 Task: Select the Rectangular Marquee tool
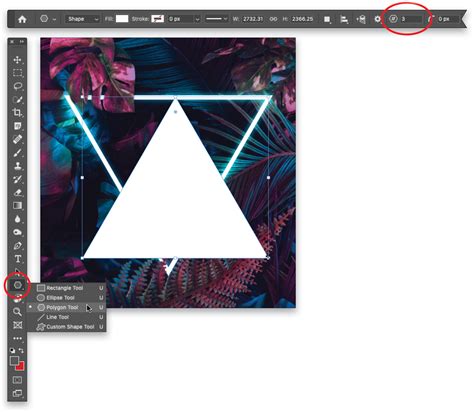point(17,73)
